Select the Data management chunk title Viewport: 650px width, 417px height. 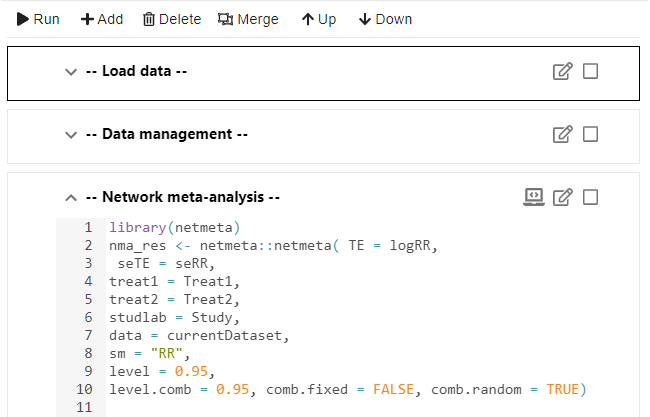coord(167,134)
